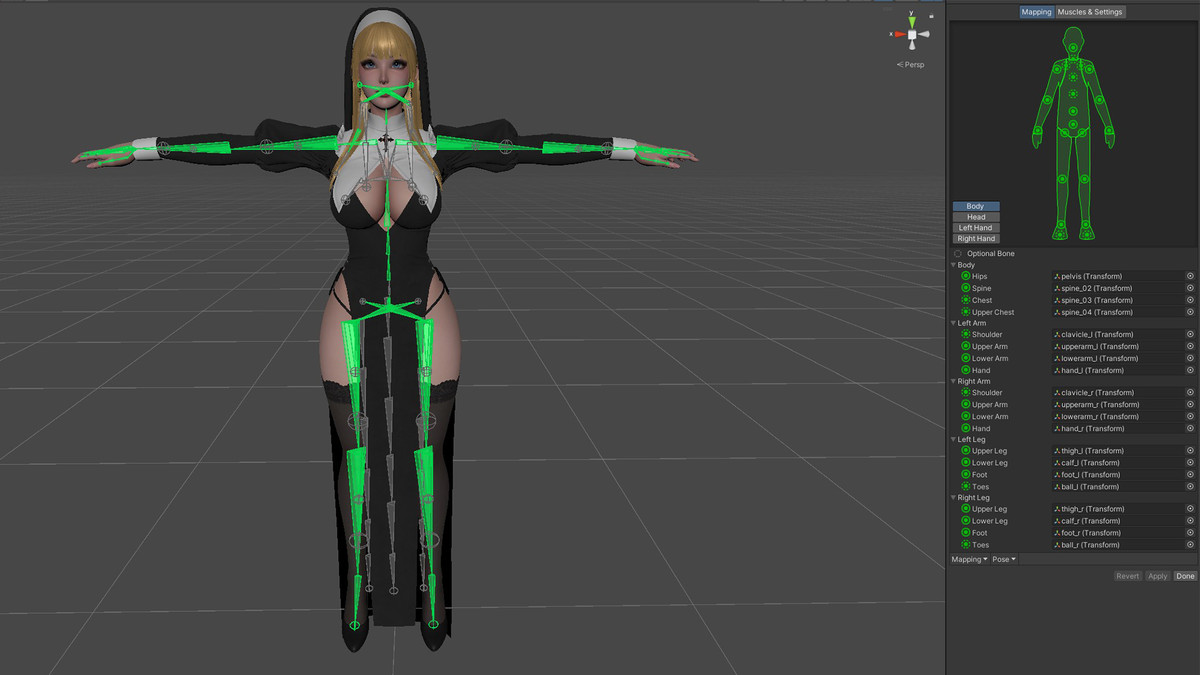The width and height of the screenshot is (1200, 675).
Task: Open the object picker for the Hips pelvis bone
Action: click(x=1189, y=276)
